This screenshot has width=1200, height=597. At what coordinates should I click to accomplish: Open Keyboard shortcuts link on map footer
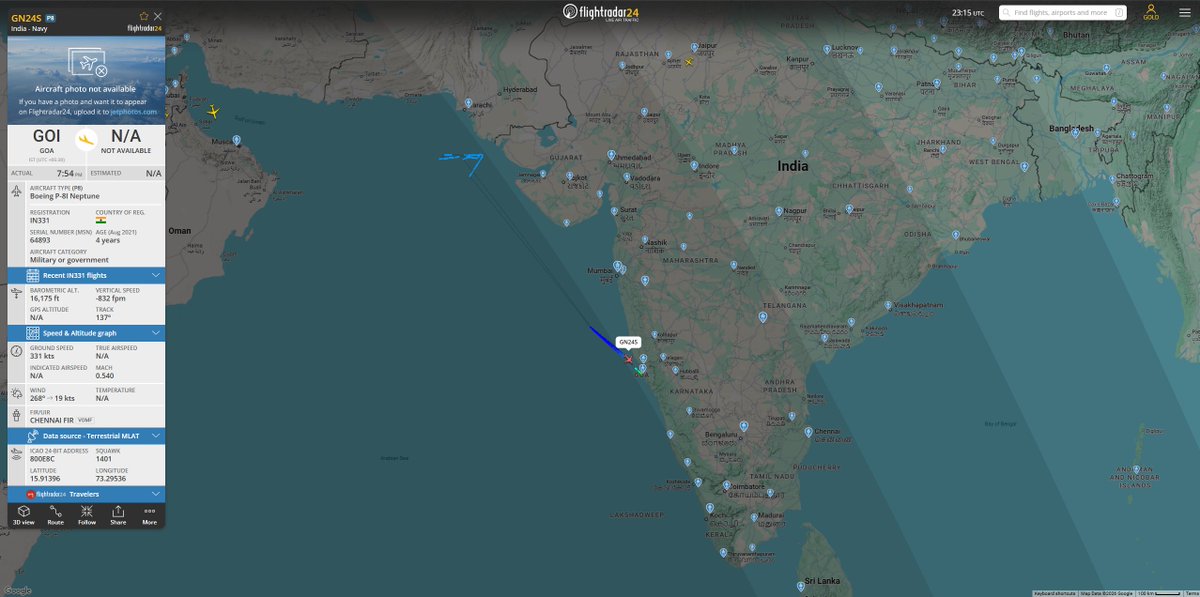tap(1054, 593)
